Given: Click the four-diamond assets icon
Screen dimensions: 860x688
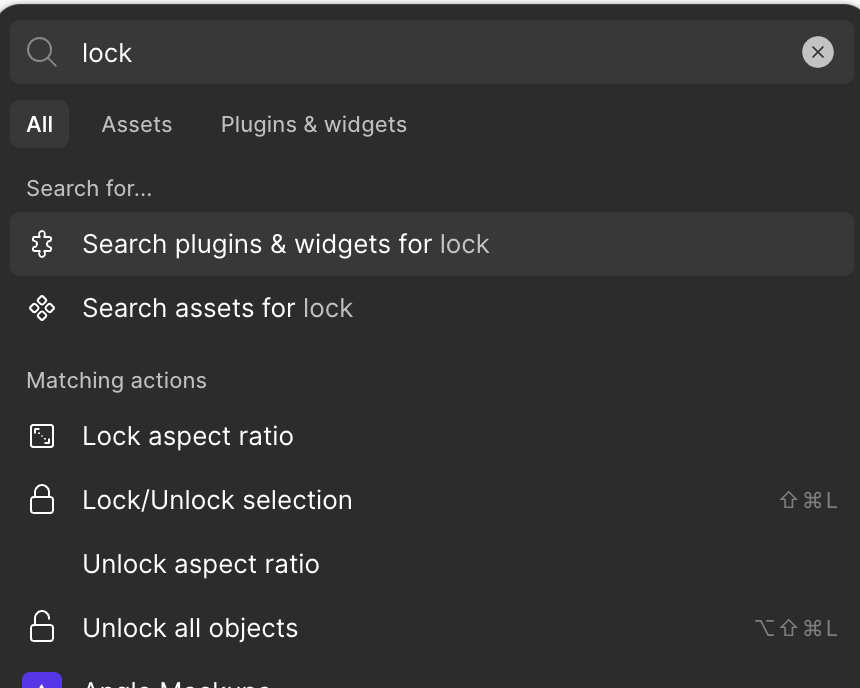Looking at the screenshot, I should [x=42, y=308].
